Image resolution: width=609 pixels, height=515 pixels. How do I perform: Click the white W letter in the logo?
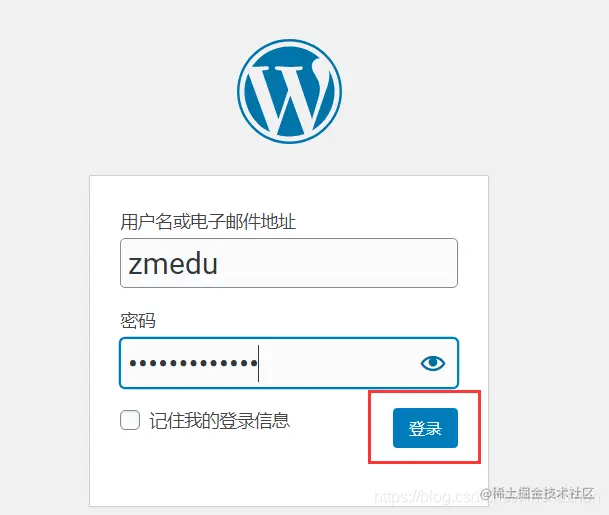289,97
